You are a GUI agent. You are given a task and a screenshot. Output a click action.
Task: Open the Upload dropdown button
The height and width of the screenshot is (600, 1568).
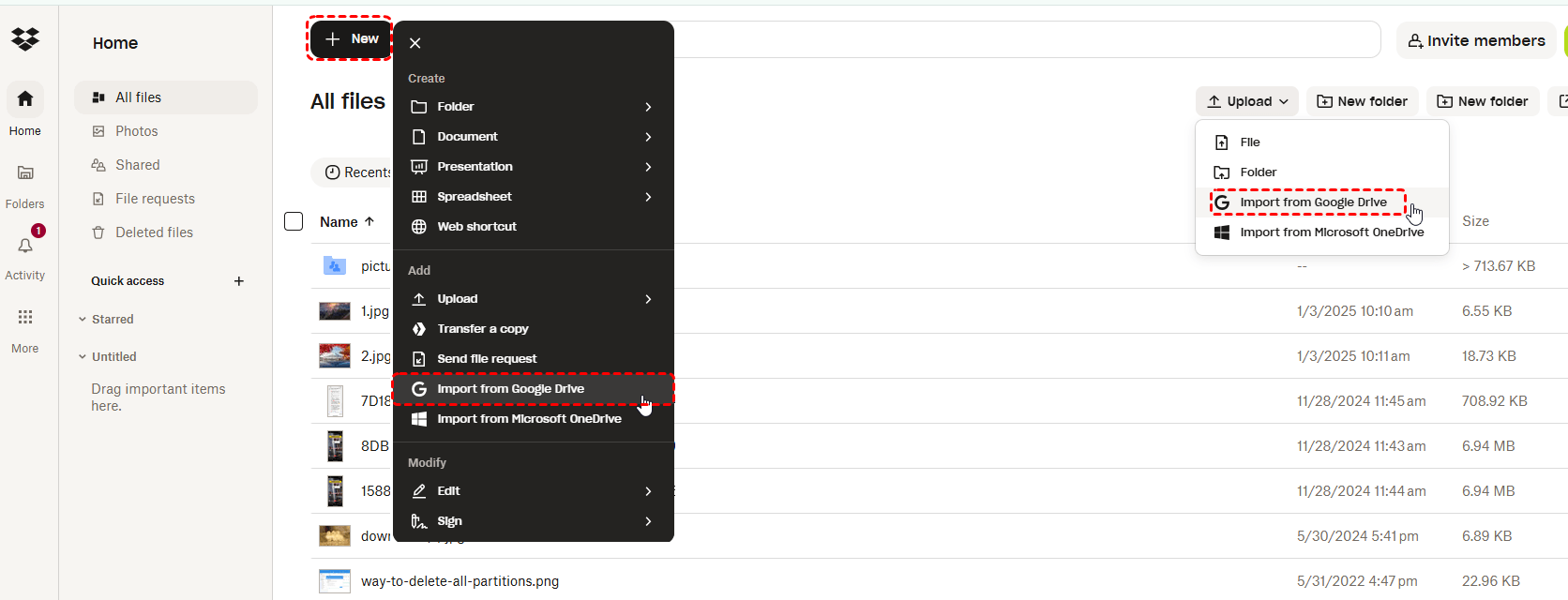[x=1247, y=101]
